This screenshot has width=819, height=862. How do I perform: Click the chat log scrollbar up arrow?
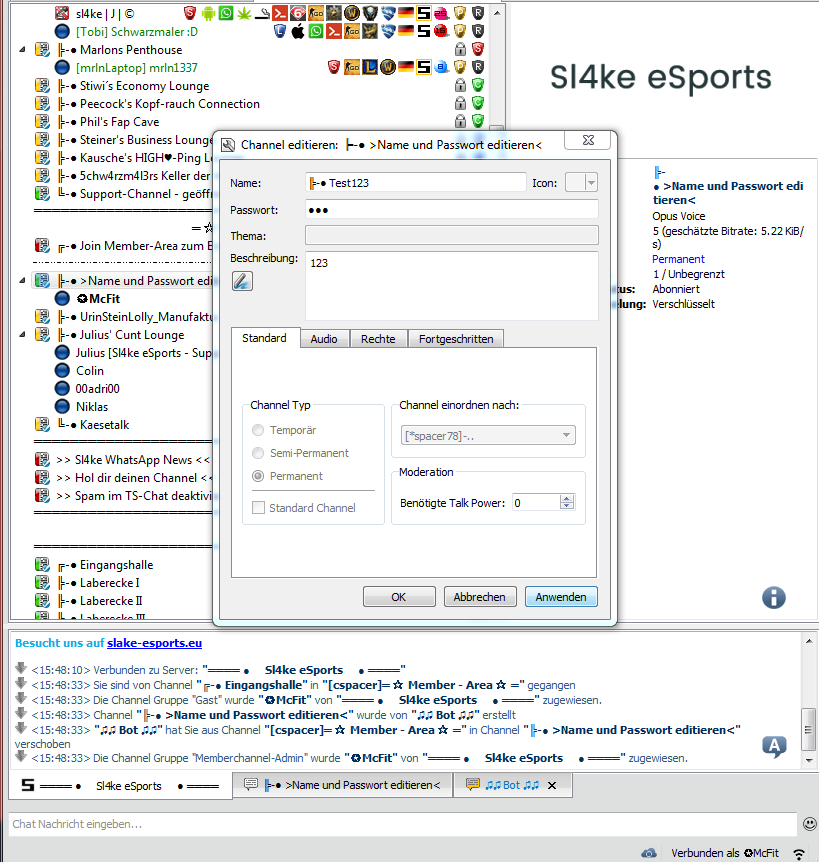pos(809,641)
